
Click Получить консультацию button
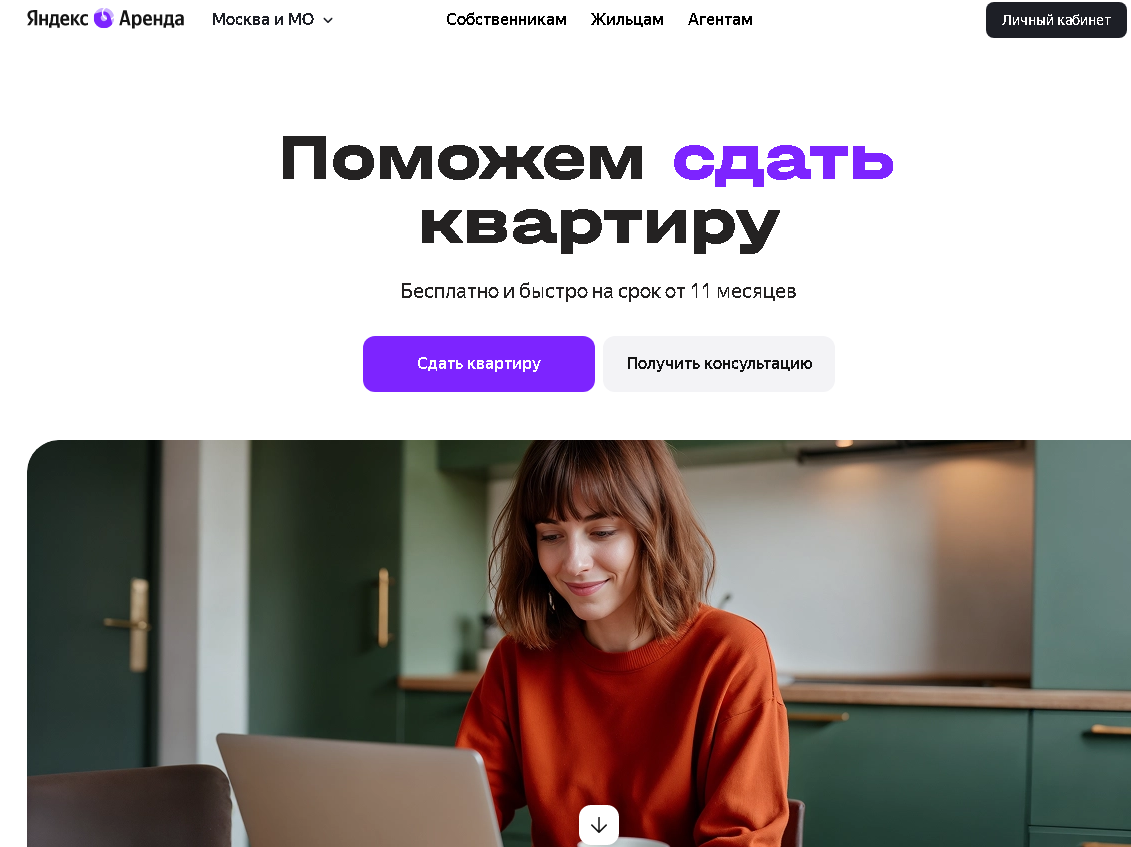coord(719,364)
